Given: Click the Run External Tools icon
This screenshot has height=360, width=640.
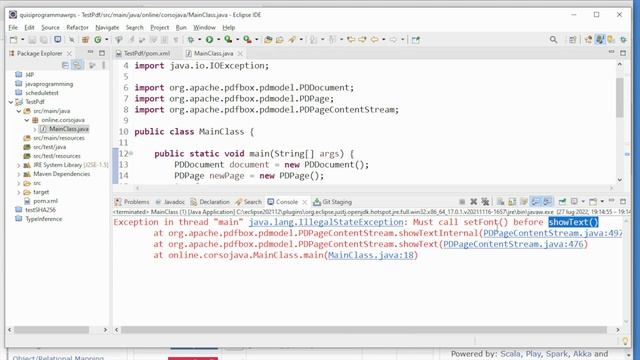Looking at the screenshot, I should 247,40.
